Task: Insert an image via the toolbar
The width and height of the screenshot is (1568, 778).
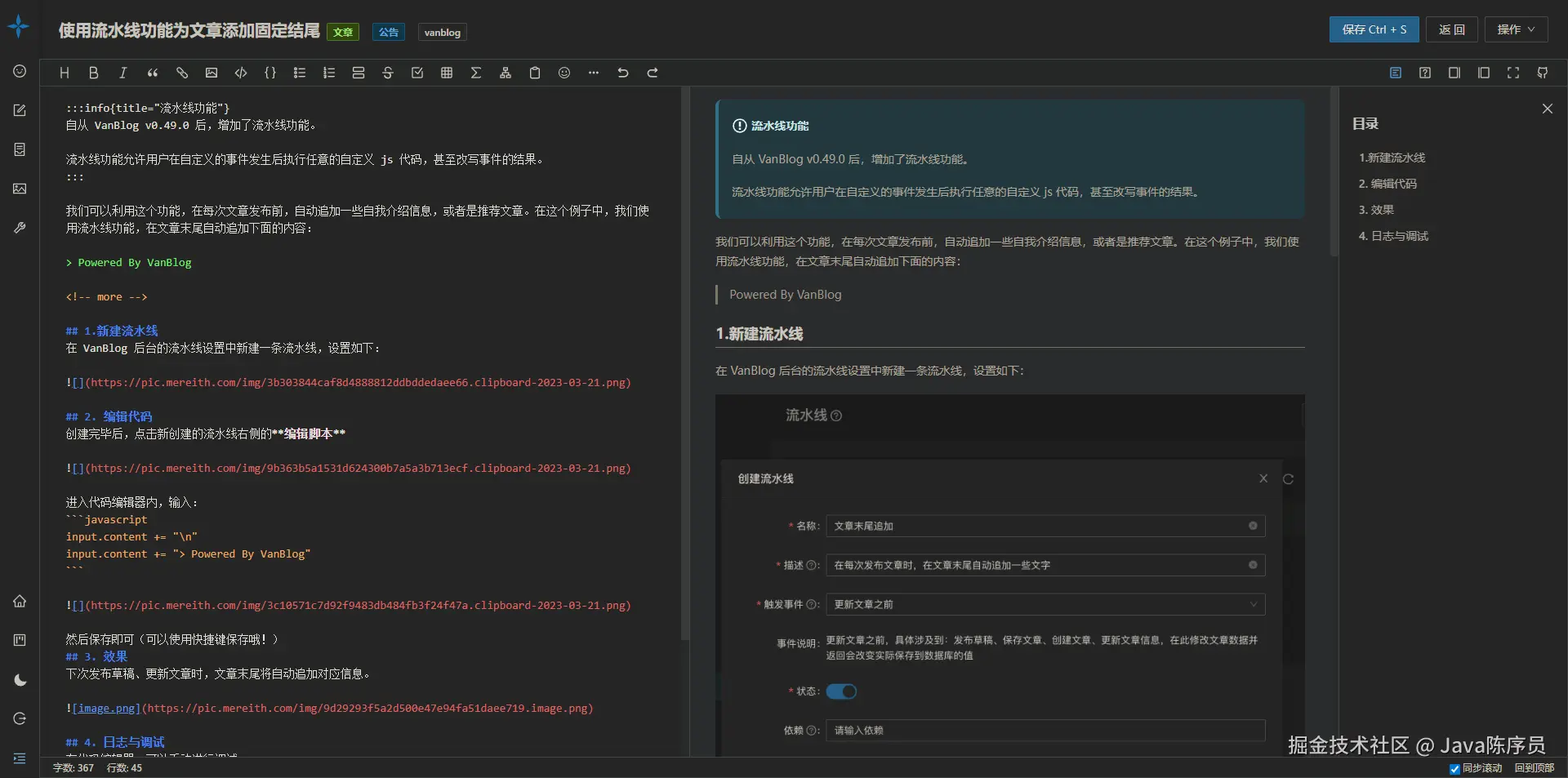Action: [x=212, y=73]
